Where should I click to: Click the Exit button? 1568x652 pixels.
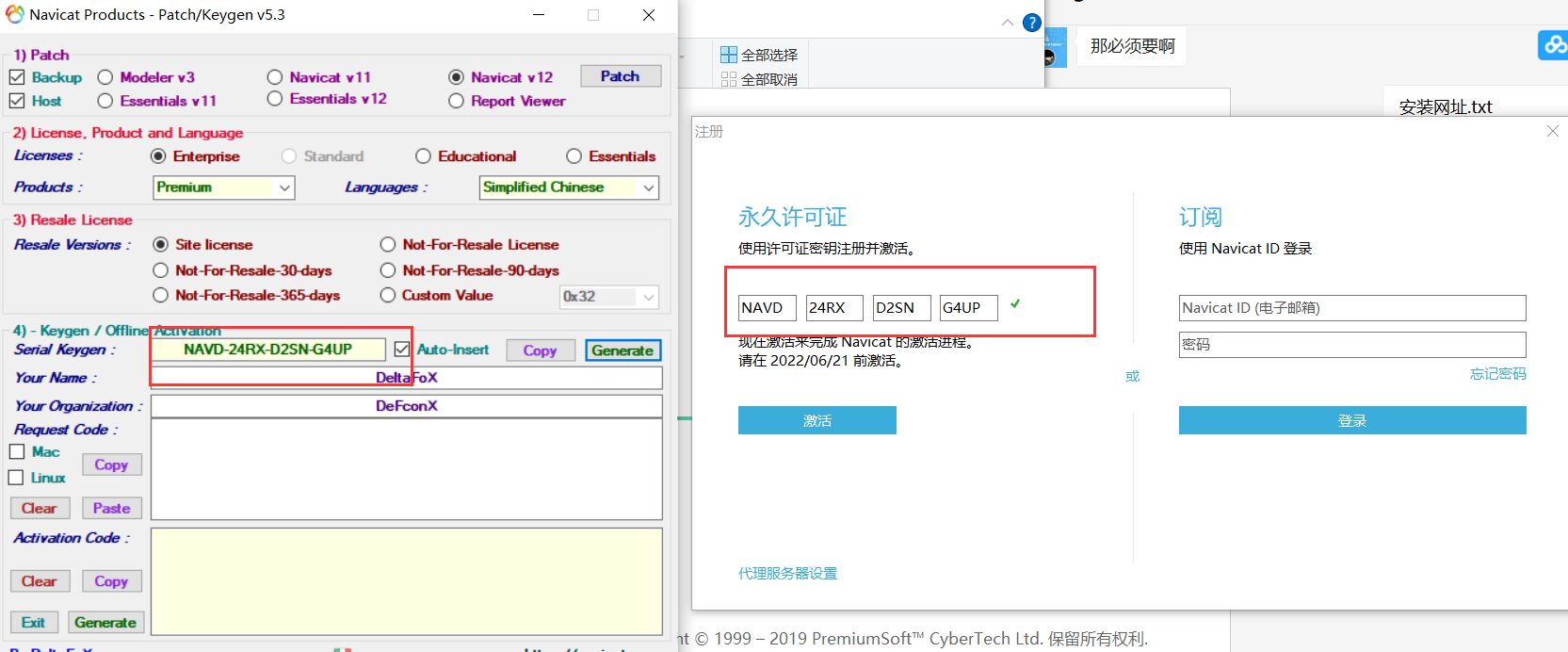[34, 623]
